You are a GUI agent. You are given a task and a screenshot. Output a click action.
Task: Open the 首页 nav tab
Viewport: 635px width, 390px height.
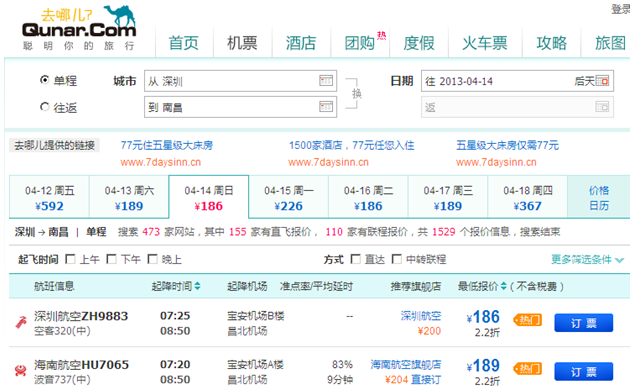coord(184,43)
